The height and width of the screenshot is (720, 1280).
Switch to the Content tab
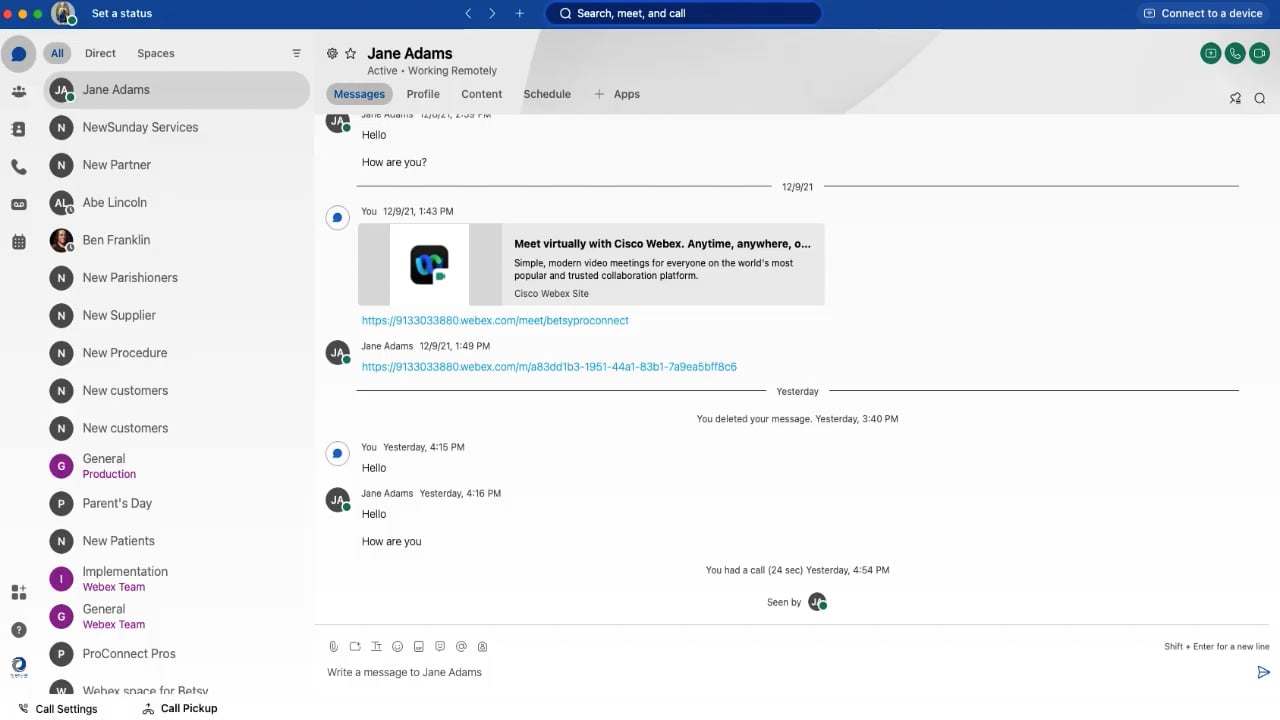(481, 94)
